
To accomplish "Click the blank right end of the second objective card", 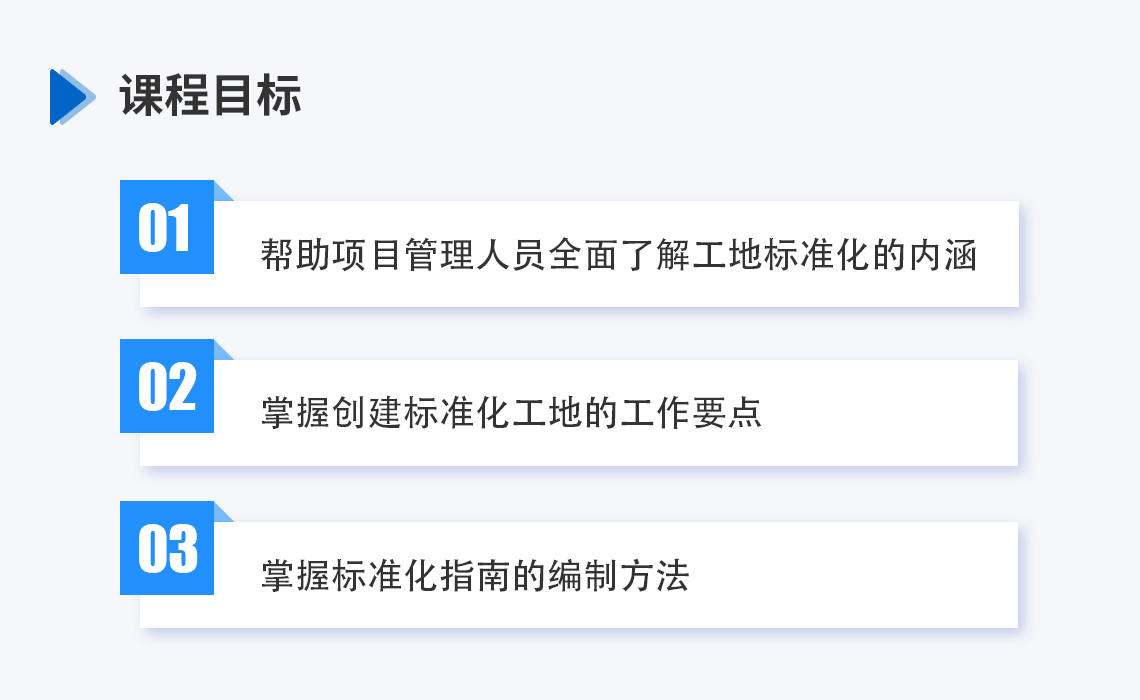I will pos(900,414).
